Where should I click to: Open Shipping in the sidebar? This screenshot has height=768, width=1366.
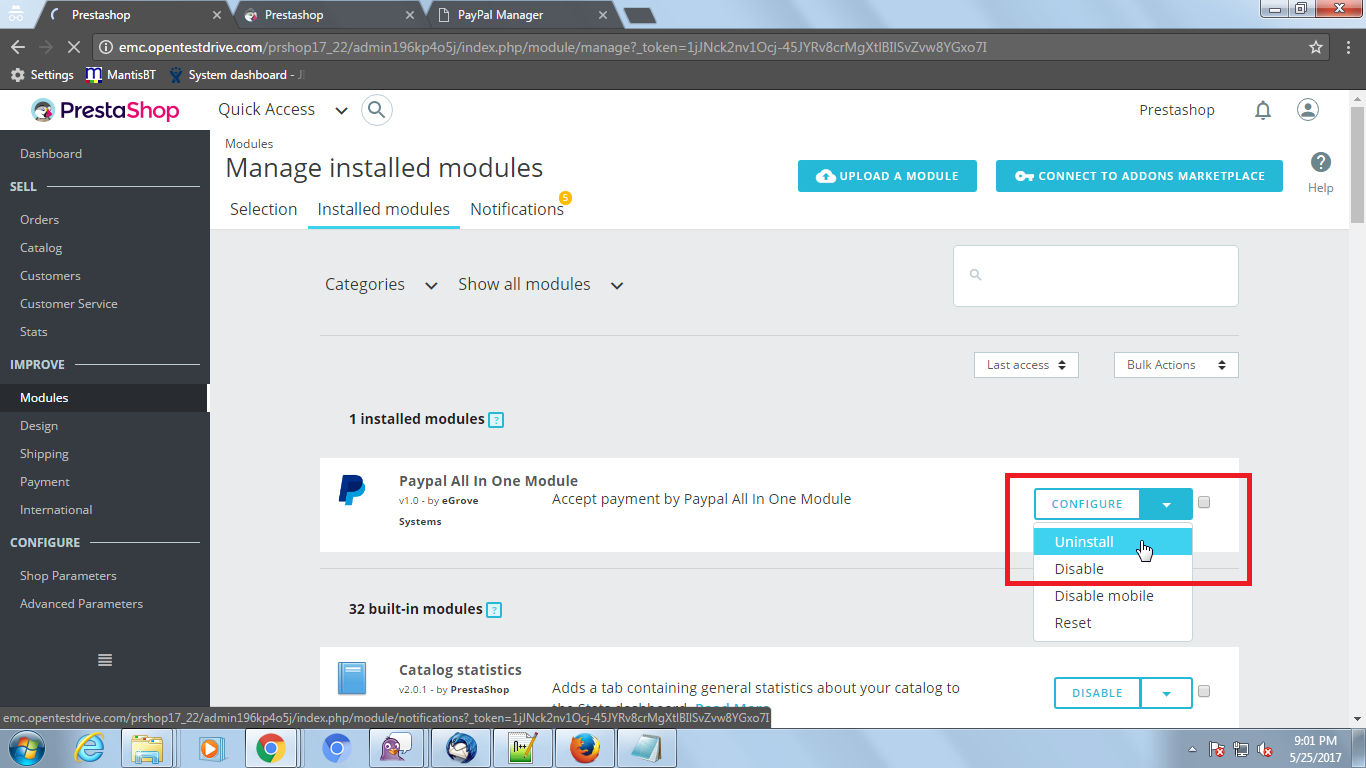pos(44,454)
